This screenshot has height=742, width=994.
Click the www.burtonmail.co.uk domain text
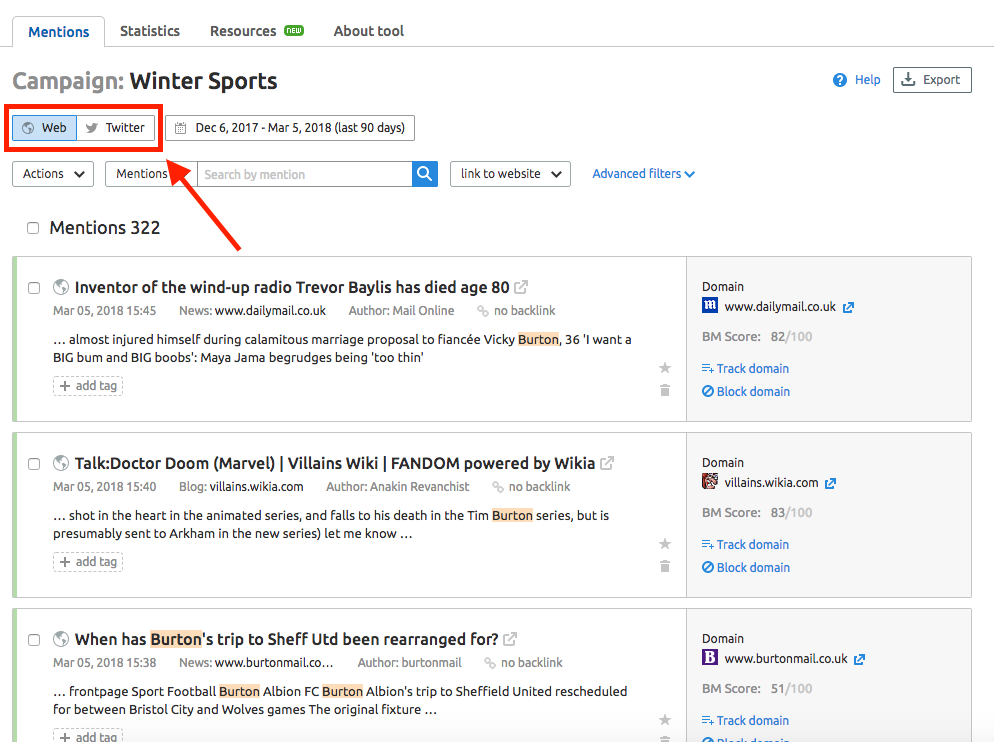(x=786, y=659)
